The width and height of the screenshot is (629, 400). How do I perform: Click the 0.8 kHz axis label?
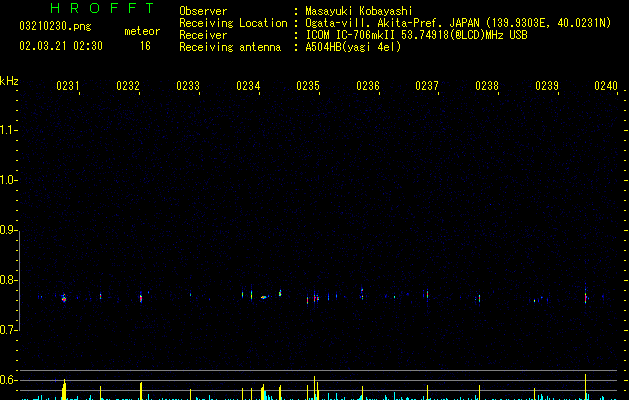9,280
